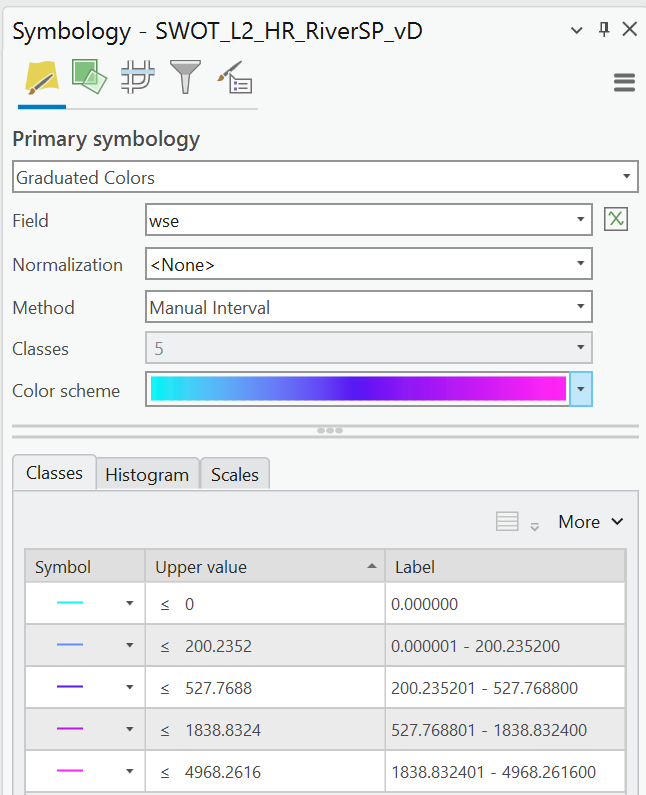Switch to the Scales tab
The height and width of the screenshot is (795, 646).
pos(235,475)
